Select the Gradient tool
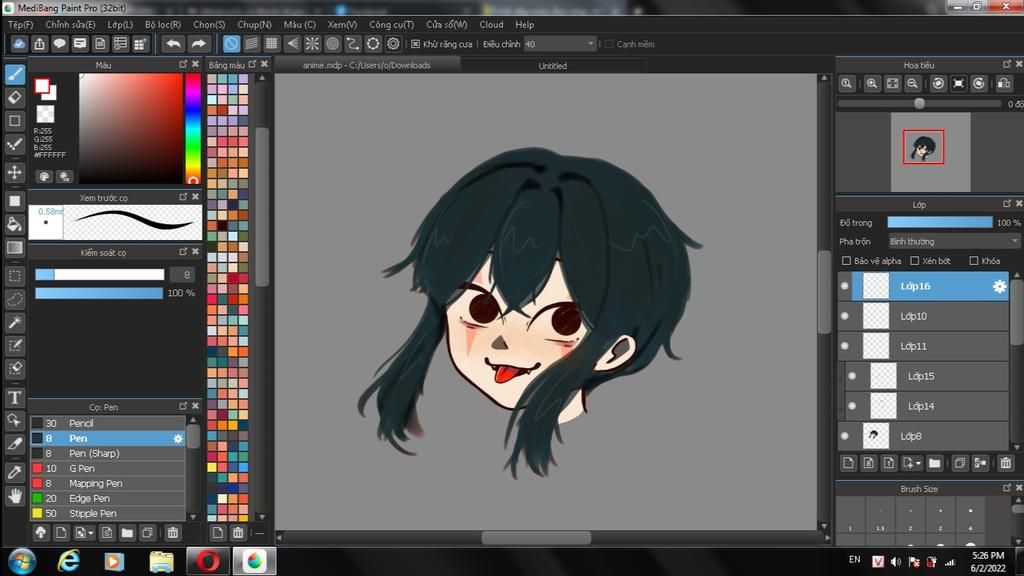1024x576 pixels. click(x=15, y=248)
